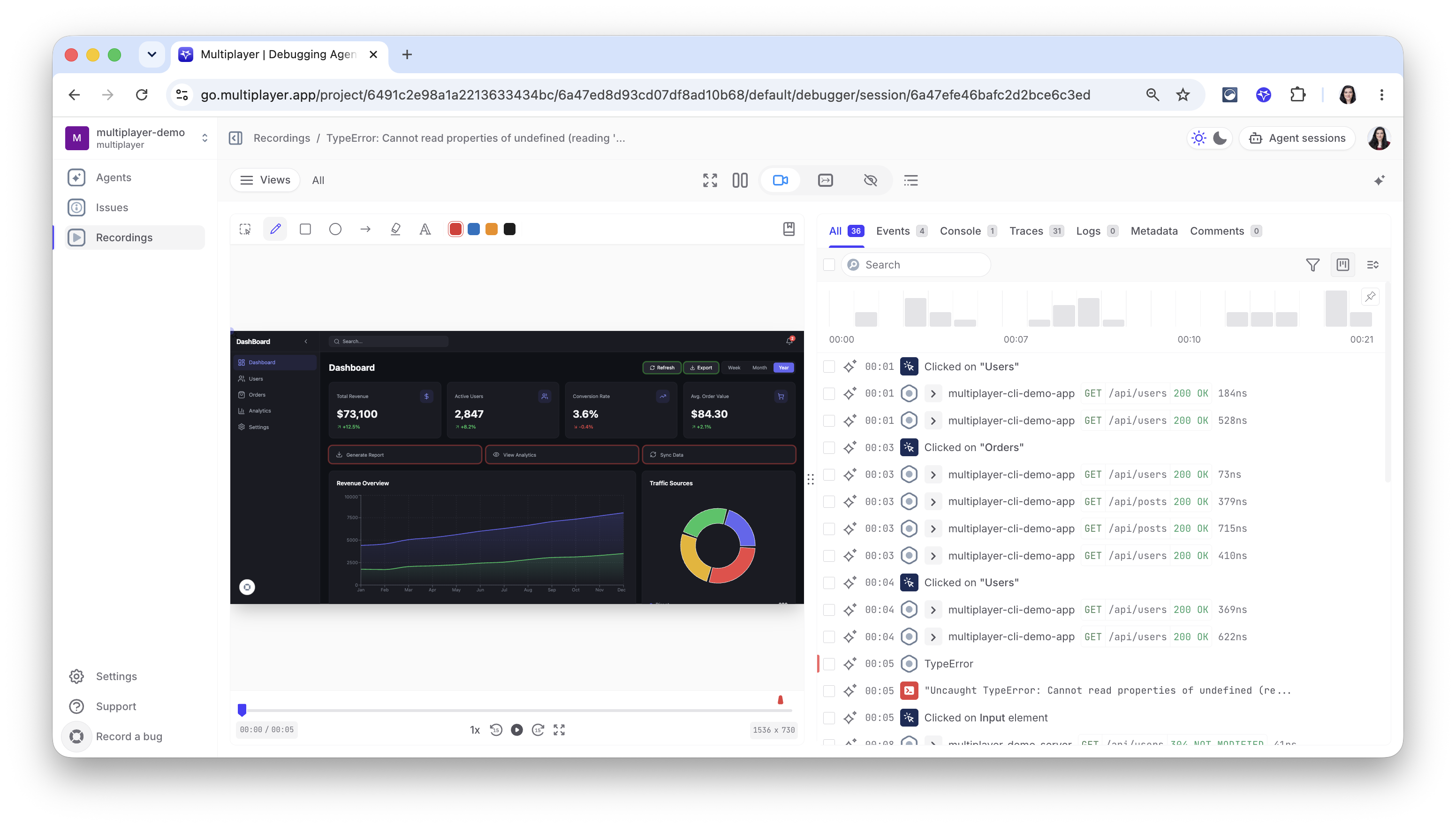Select the video recording view mode
This screenshot has width=1456, height=827.
point(781,180)
